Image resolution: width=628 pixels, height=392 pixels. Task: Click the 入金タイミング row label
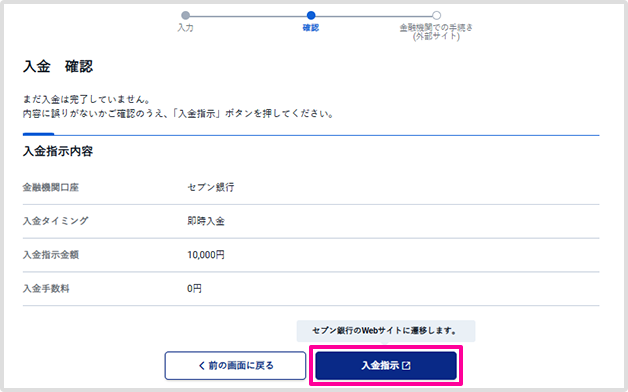click(55, 221)
